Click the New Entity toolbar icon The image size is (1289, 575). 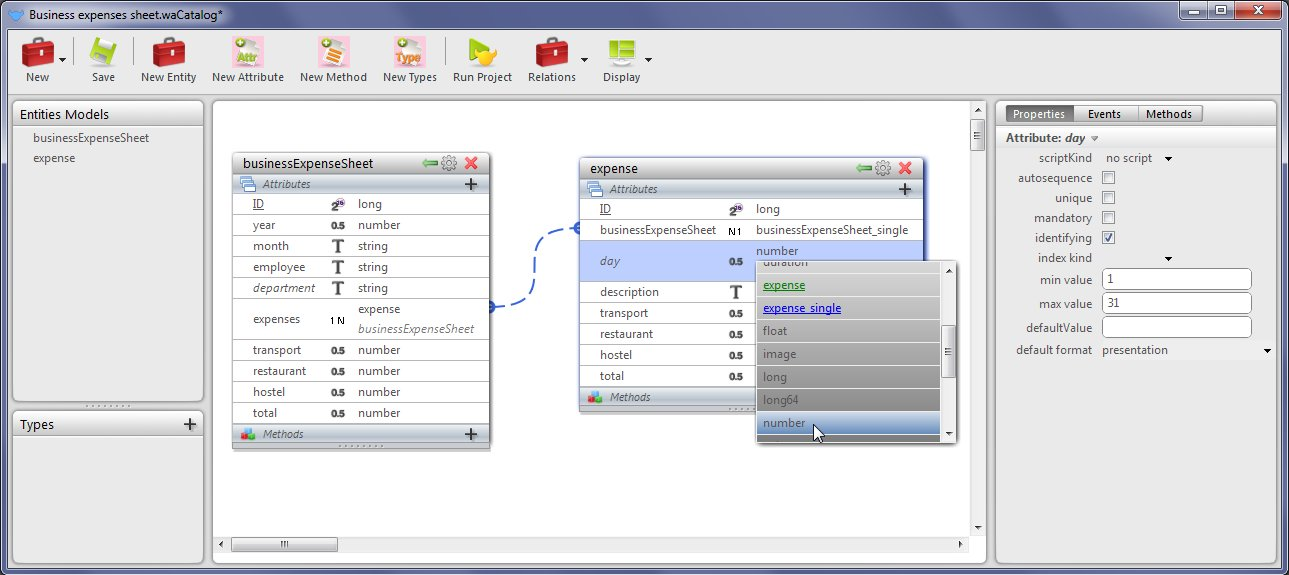[168, 53]
